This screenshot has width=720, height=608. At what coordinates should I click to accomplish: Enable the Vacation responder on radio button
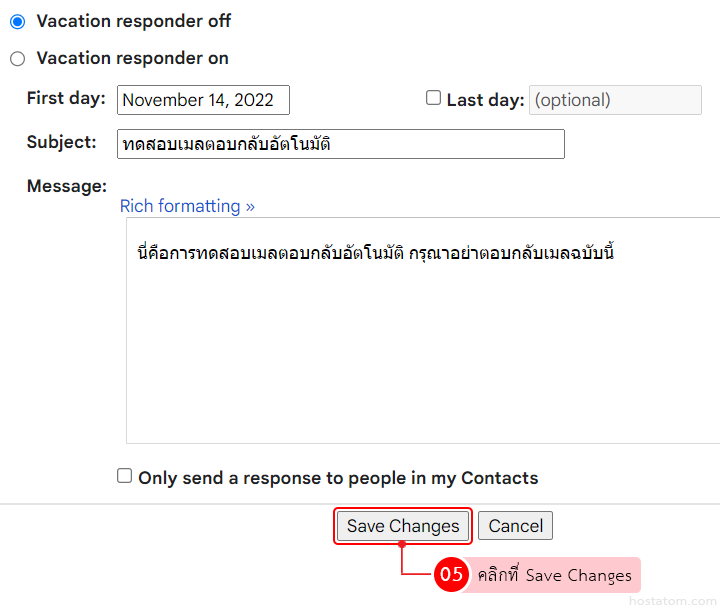(17, 59)
